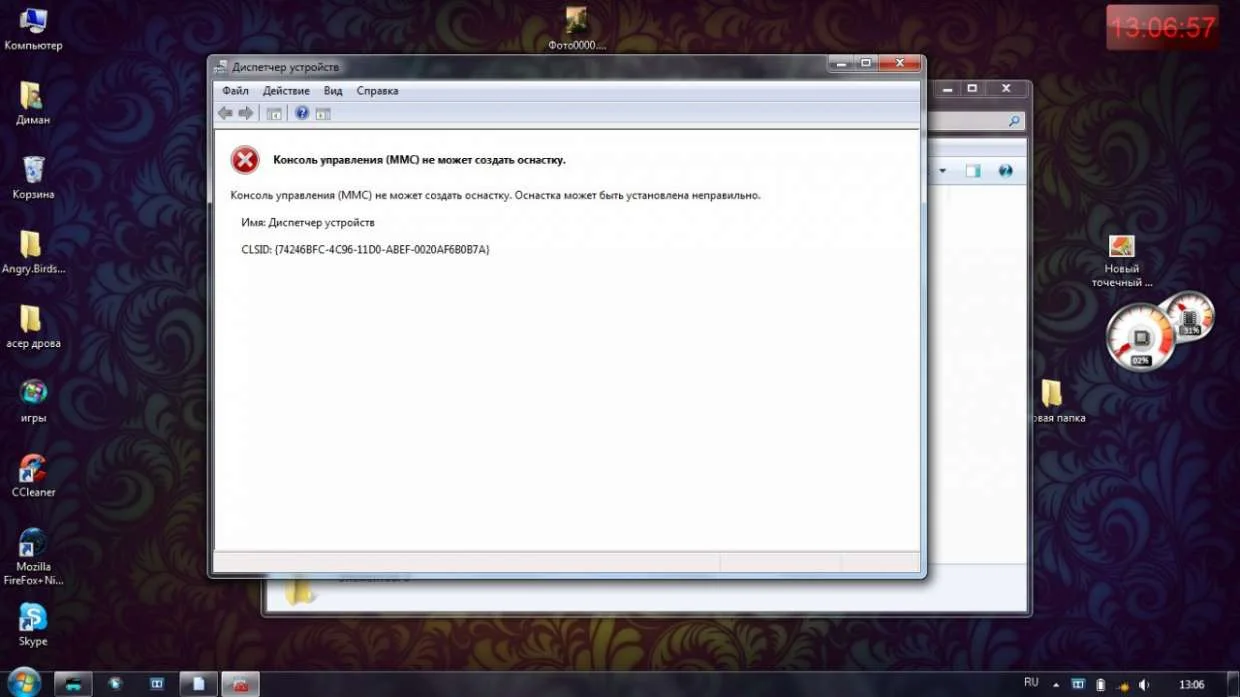Open the Справка menu
Viewport: 1240px width, 697px height.
click(x=377, y=91)
